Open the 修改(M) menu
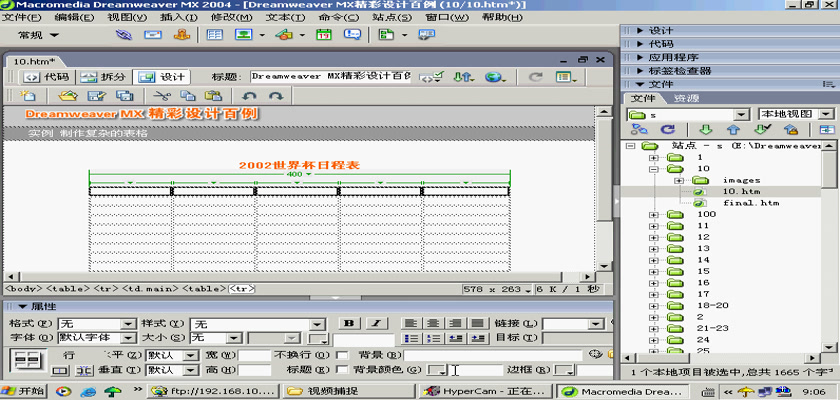The image size is (840, 400). (232, 17)
